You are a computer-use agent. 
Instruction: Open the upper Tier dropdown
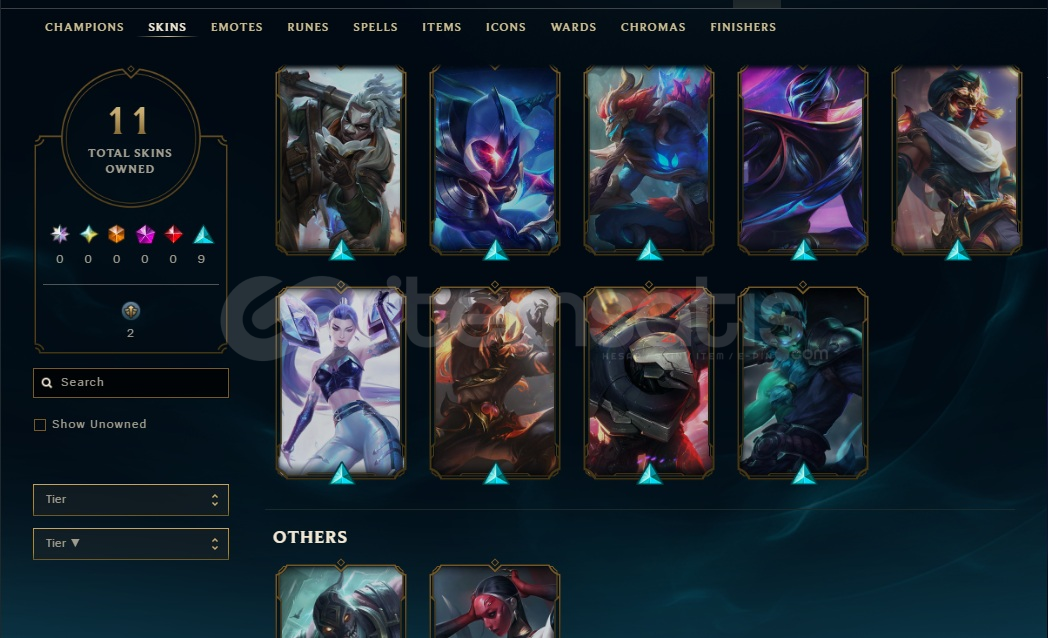point(131,500)
